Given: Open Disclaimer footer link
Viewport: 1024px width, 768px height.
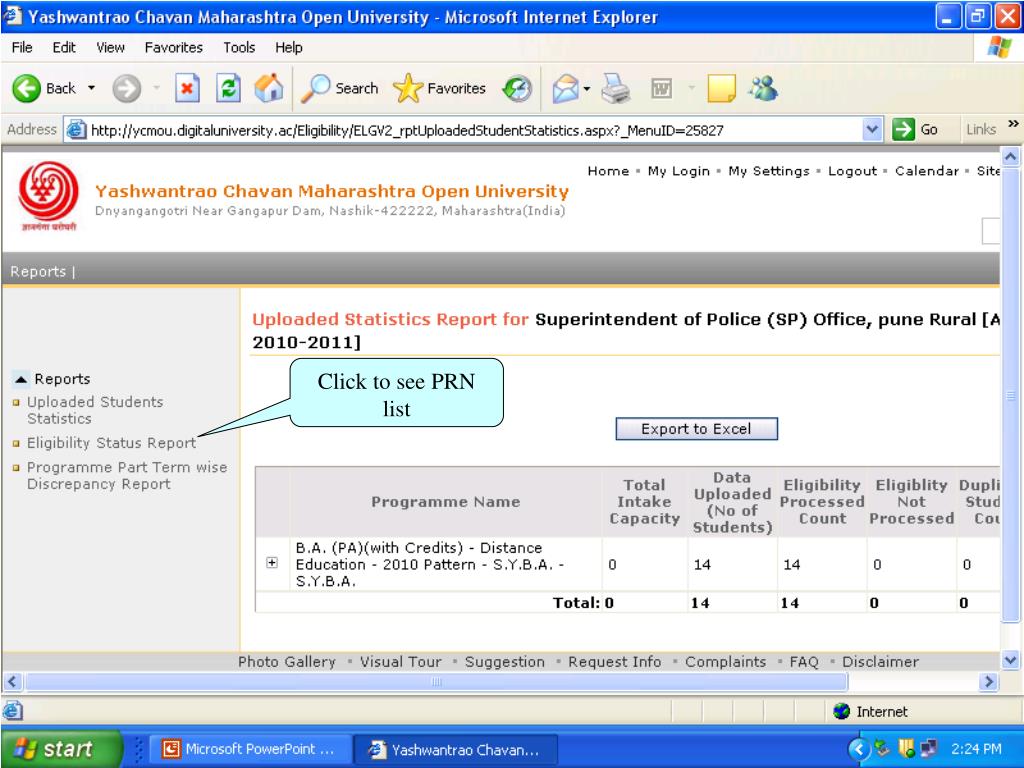Looking at the screenshot, I should (880, 662).
